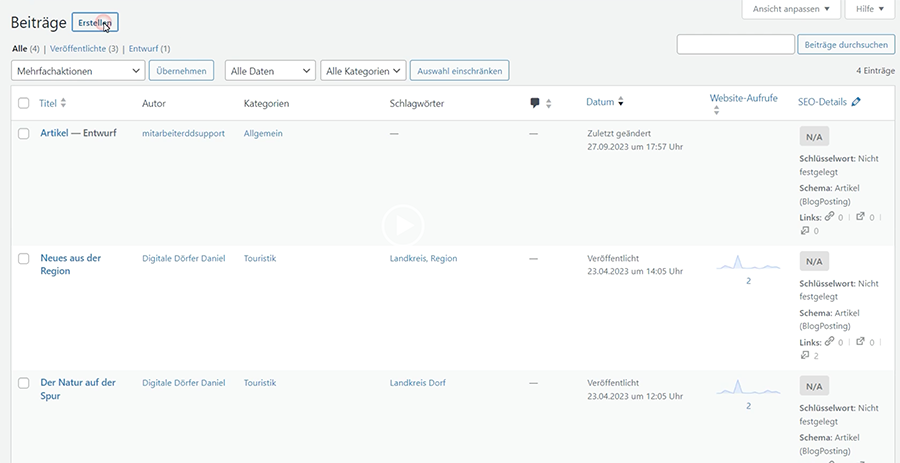This screenshot has width=900, height=463.
Task: Select the Neues aus der Region checkbox
Action: (24, 258)
